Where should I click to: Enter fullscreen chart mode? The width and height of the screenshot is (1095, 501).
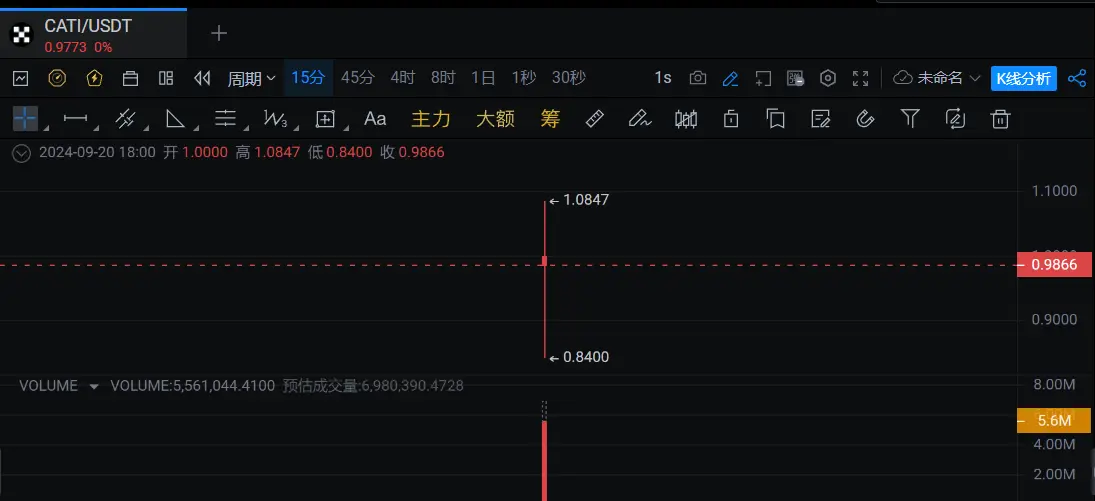pos(860,78)
